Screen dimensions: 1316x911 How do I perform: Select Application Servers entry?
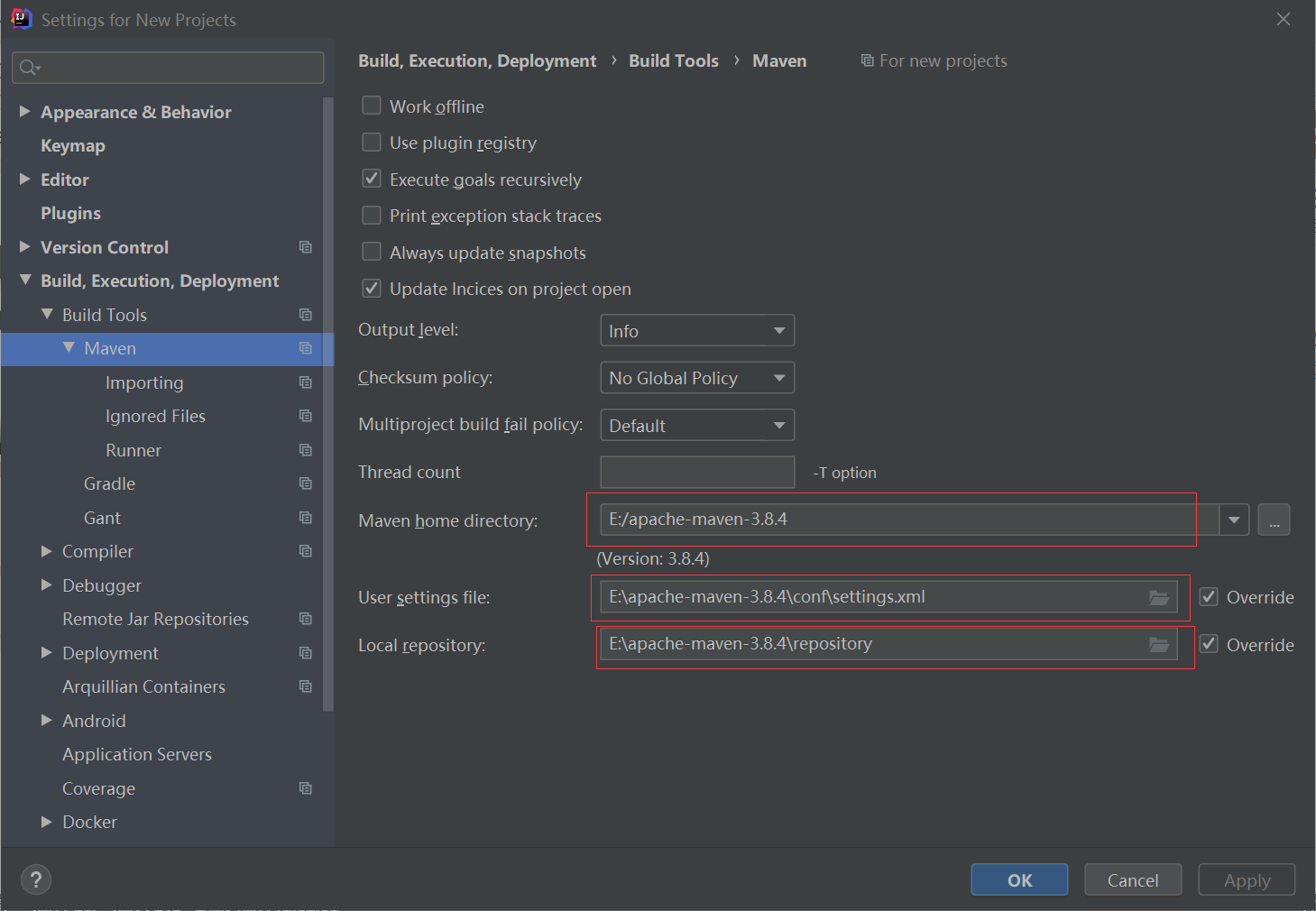[137, 754]
